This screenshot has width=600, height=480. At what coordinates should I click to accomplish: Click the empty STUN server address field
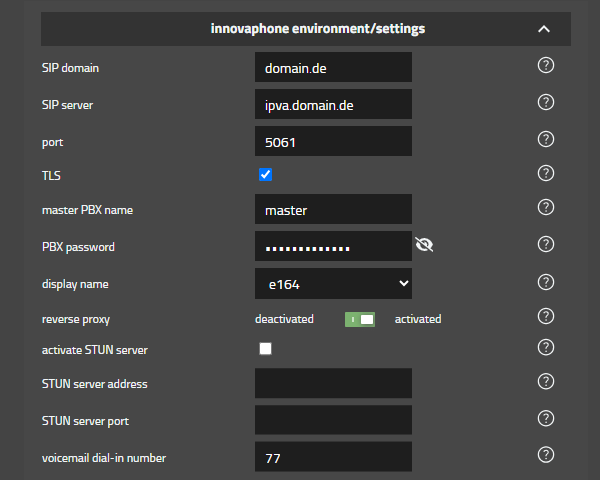pos(333,383)
